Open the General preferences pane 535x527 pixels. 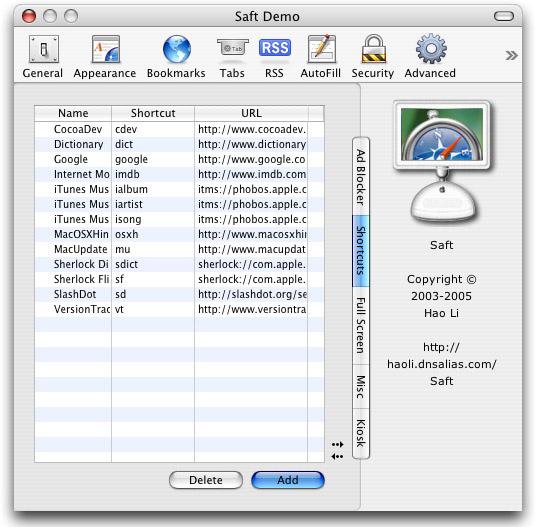pos(43,57)
